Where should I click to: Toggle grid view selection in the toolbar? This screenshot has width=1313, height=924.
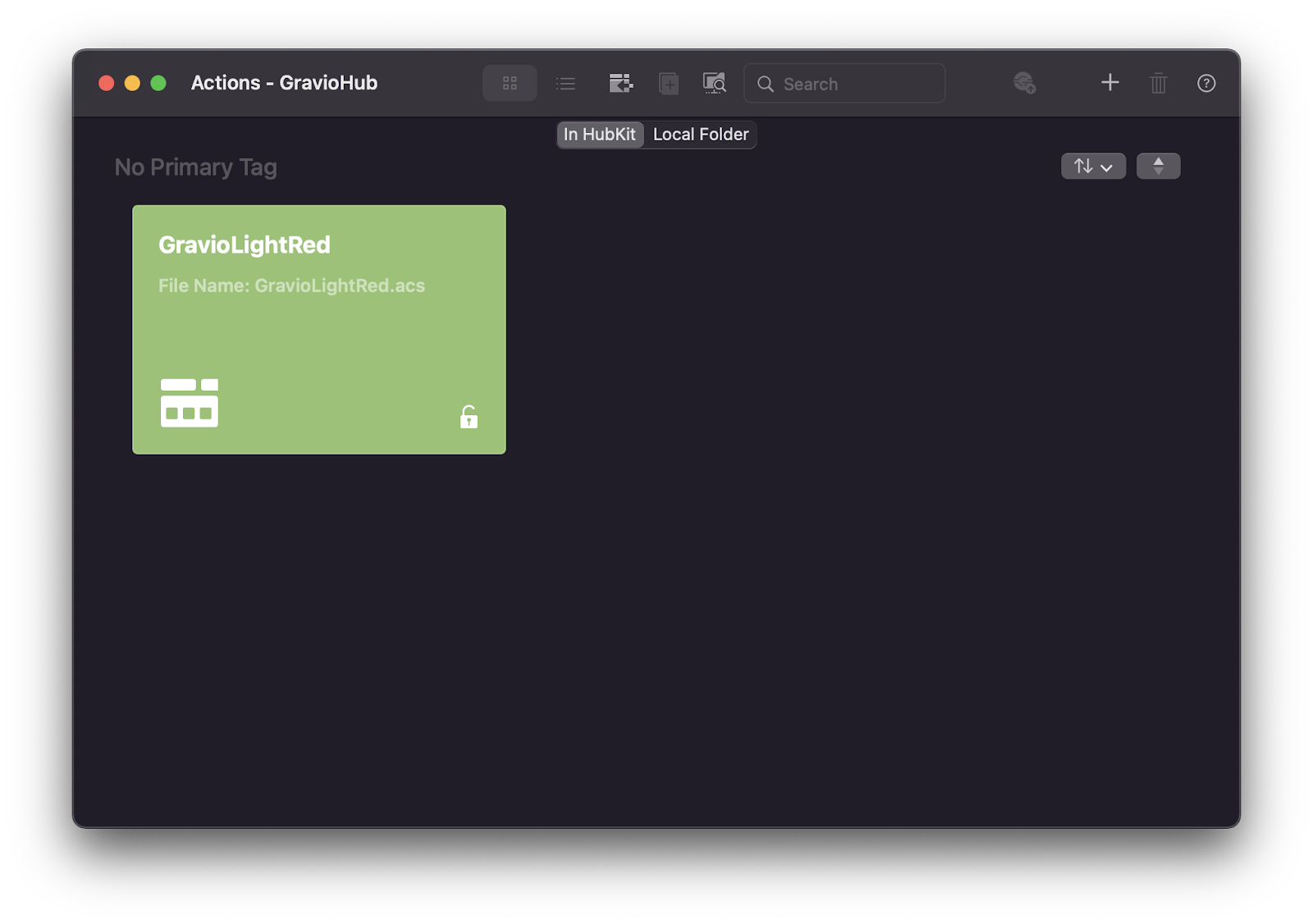click(x=509, y=82)
